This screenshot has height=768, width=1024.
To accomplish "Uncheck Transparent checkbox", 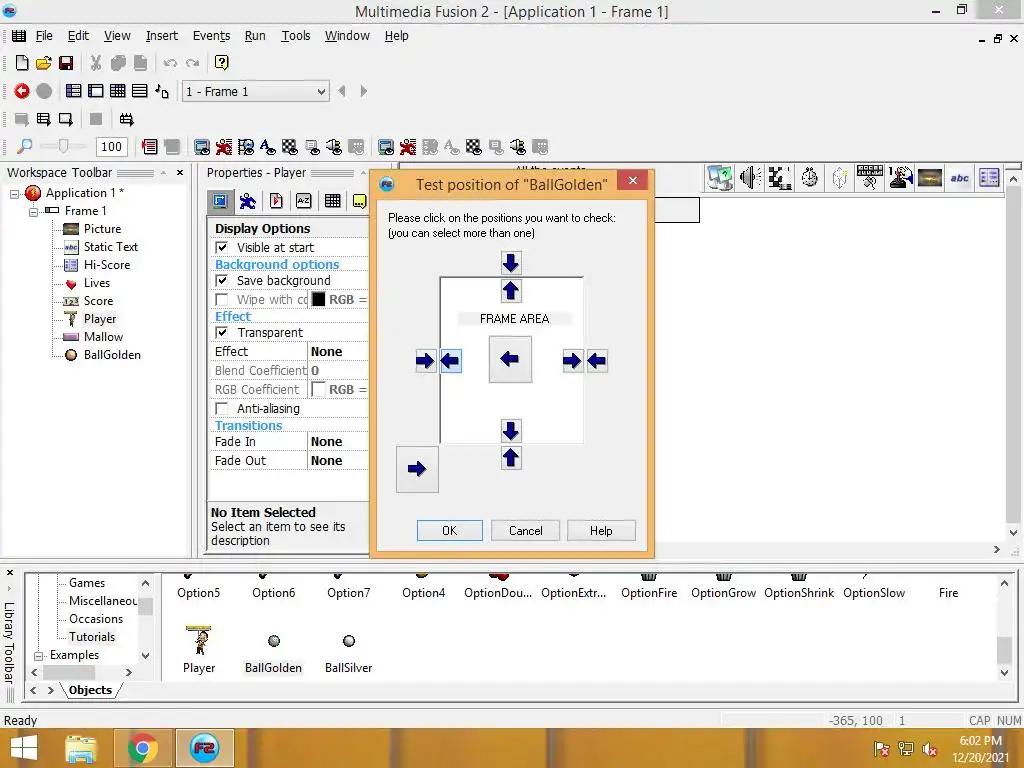I will 222,332.
